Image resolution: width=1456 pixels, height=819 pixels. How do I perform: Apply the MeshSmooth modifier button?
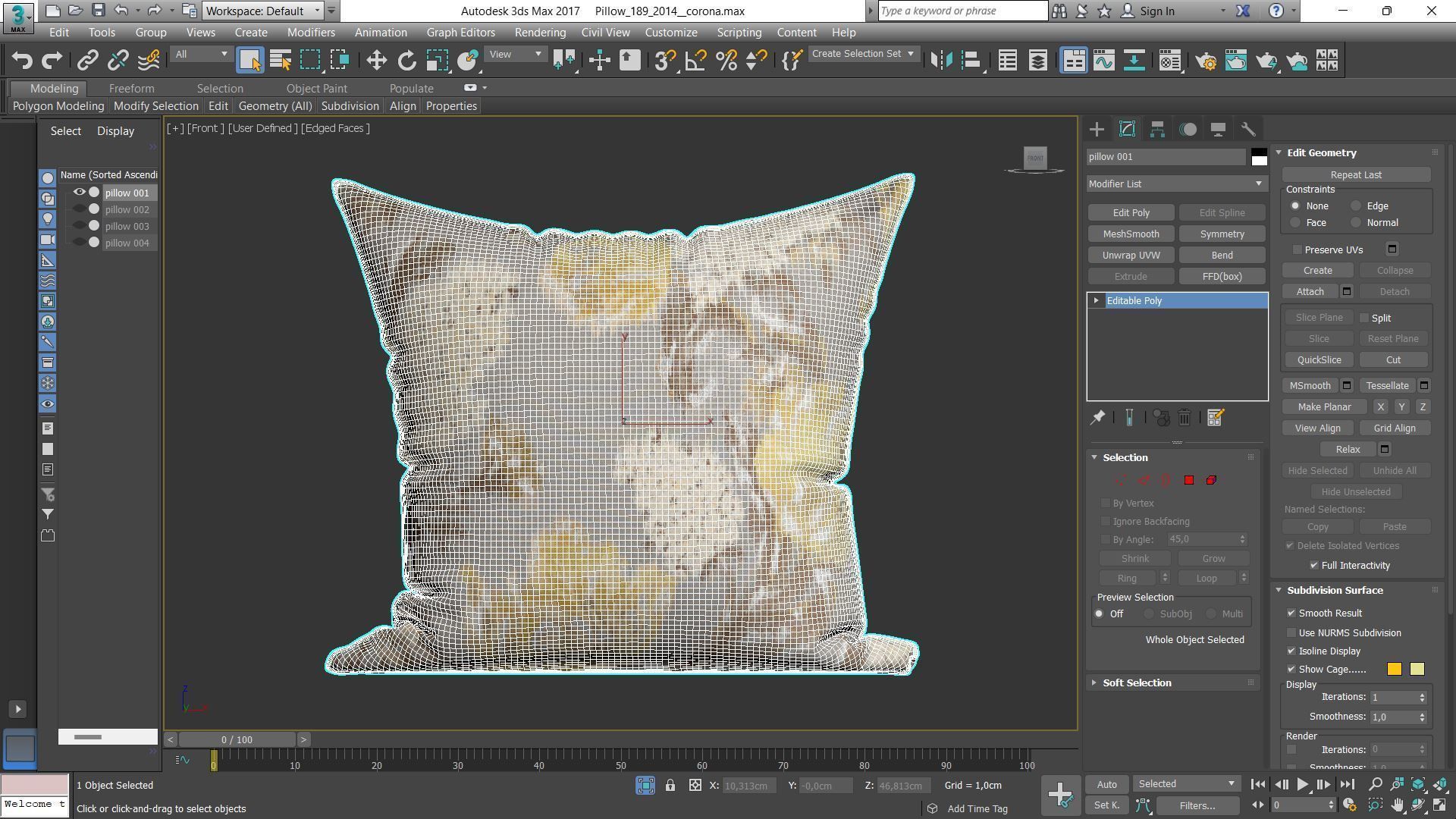click(x=1131, y=234)
